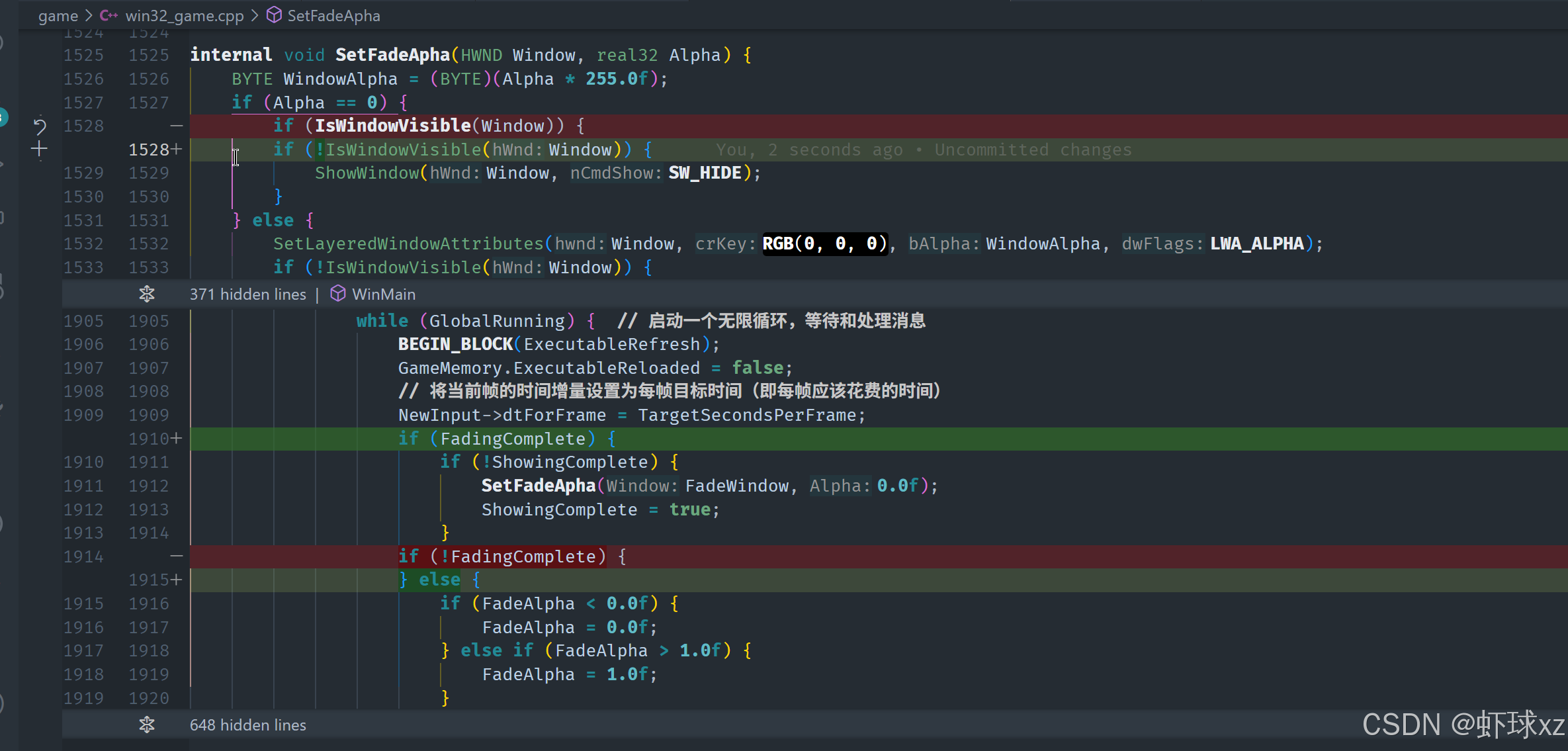Expand the 648 hidden lines region
This screenshot has height=751, width=1568.
(x=247, y=725)
